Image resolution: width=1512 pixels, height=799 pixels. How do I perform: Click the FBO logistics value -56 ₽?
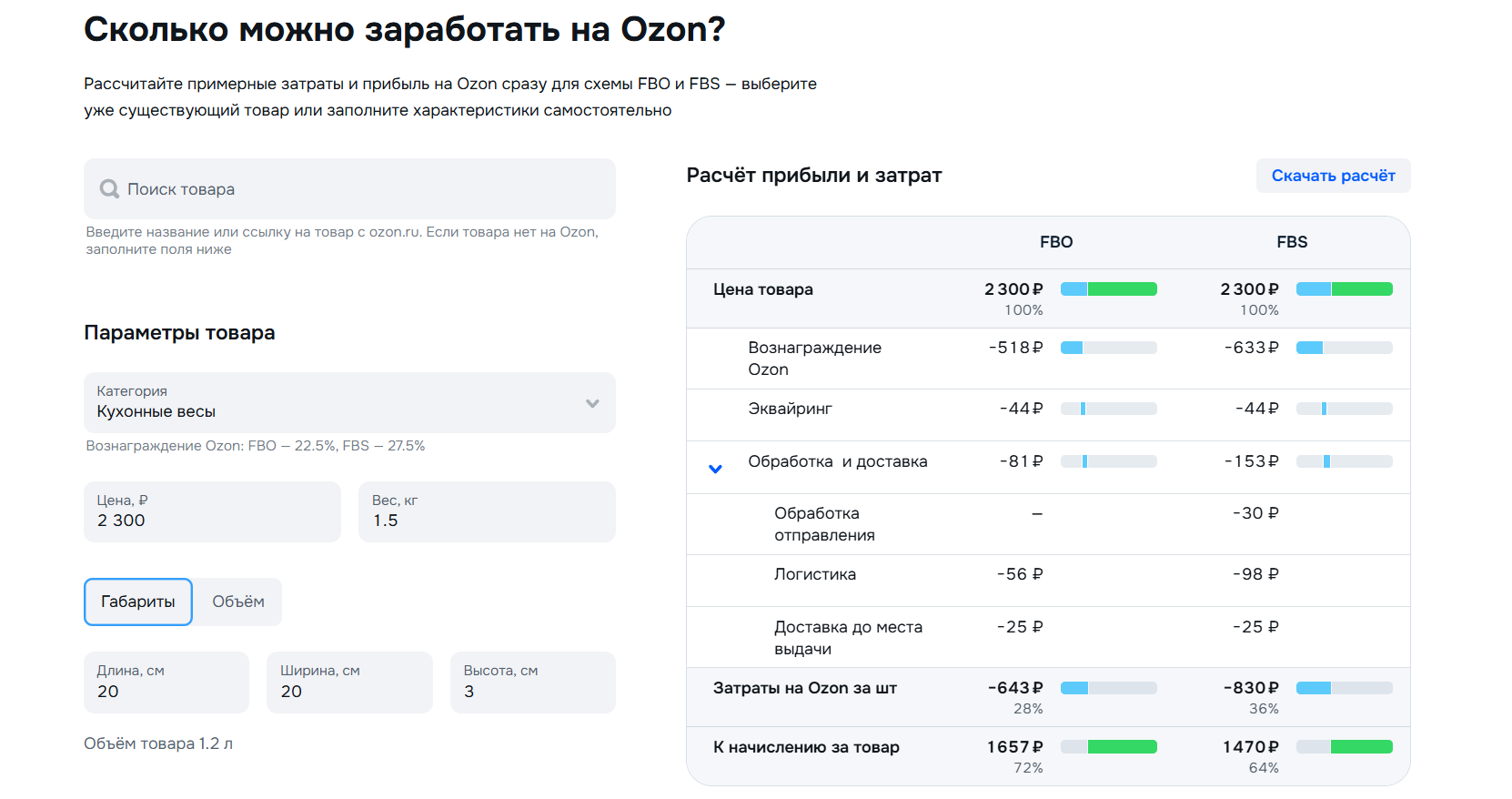1020,574
